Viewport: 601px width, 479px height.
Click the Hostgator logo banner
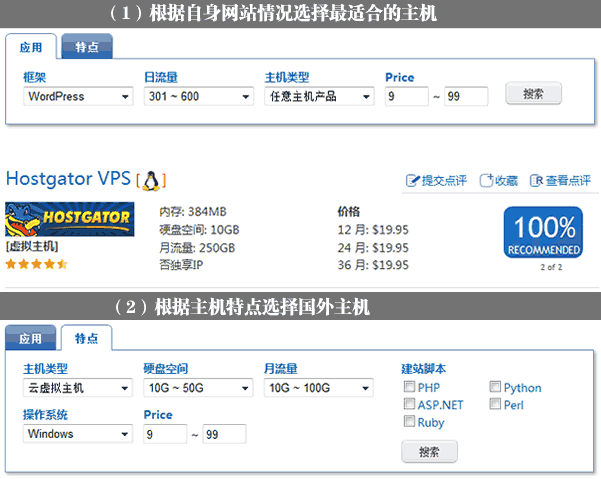70,219
